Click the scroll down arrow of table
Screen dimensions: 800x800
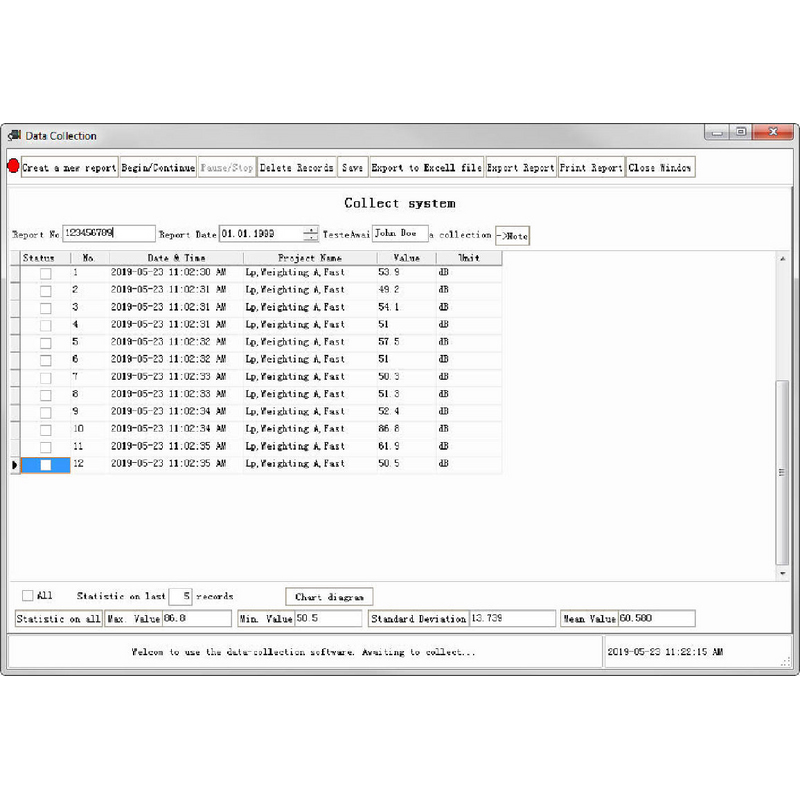782,573
